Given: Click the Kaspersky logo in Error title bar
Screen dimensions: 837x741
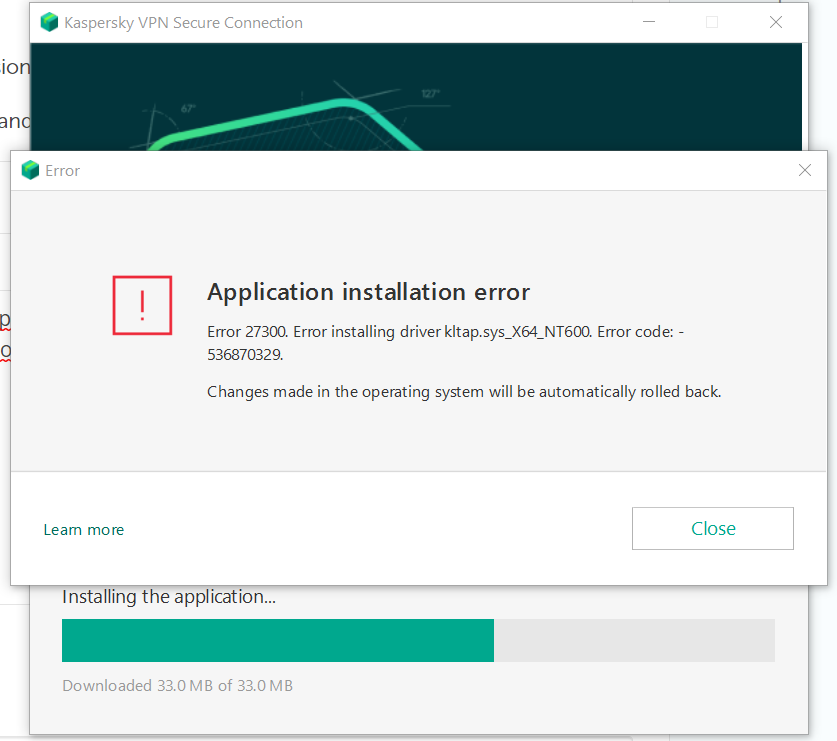Looking at the screenshot, I should click(30, 170).
